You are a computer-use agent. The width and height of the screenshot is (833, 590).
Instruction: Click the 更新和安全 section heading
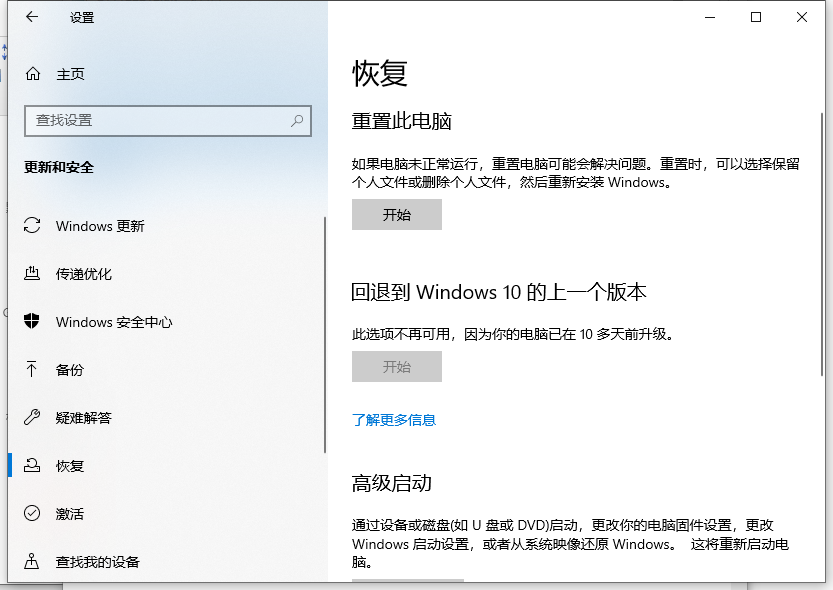pos(62,167)
